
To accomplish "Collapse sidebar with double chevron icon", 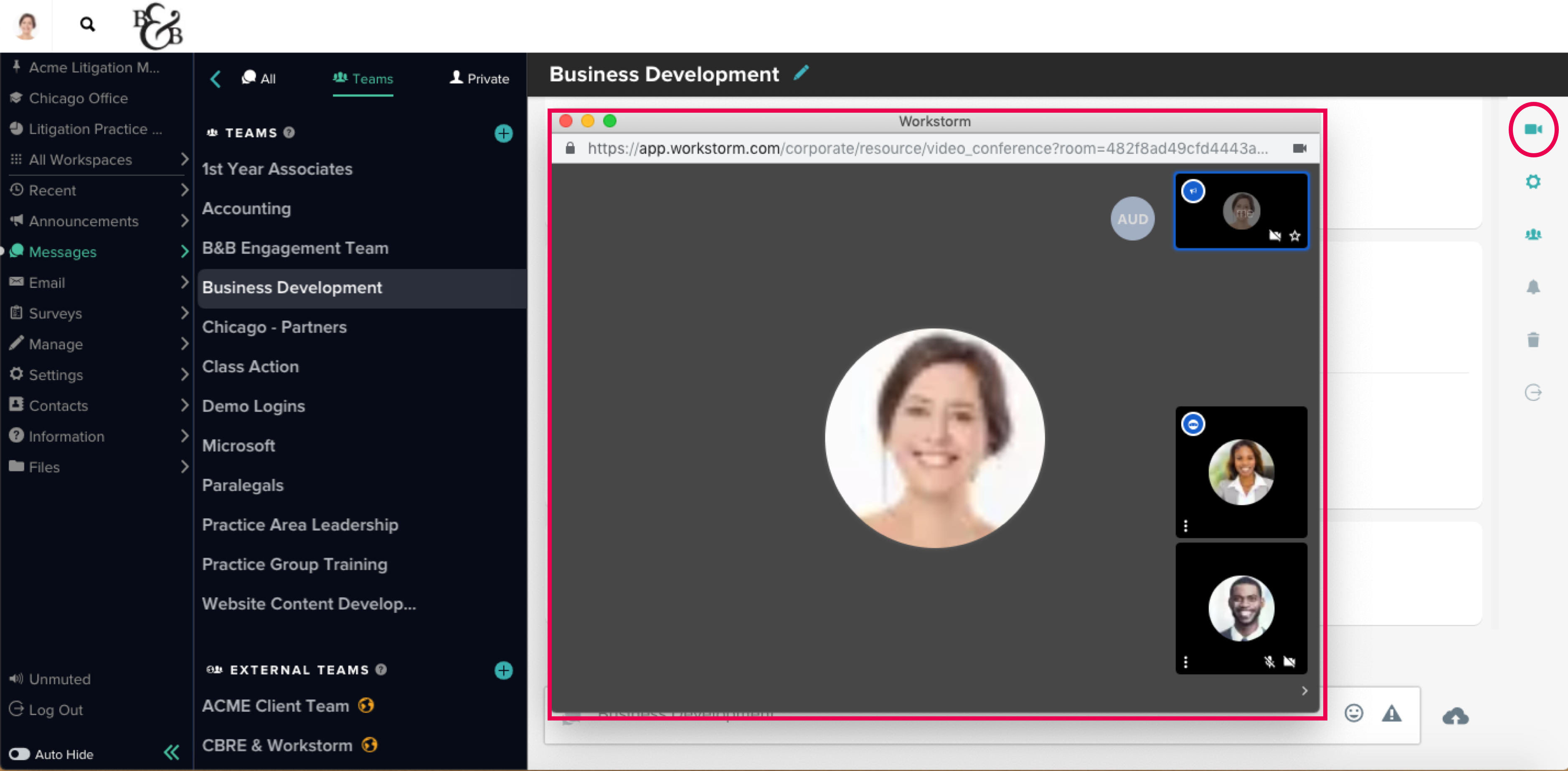I will [x=172, y=753].
